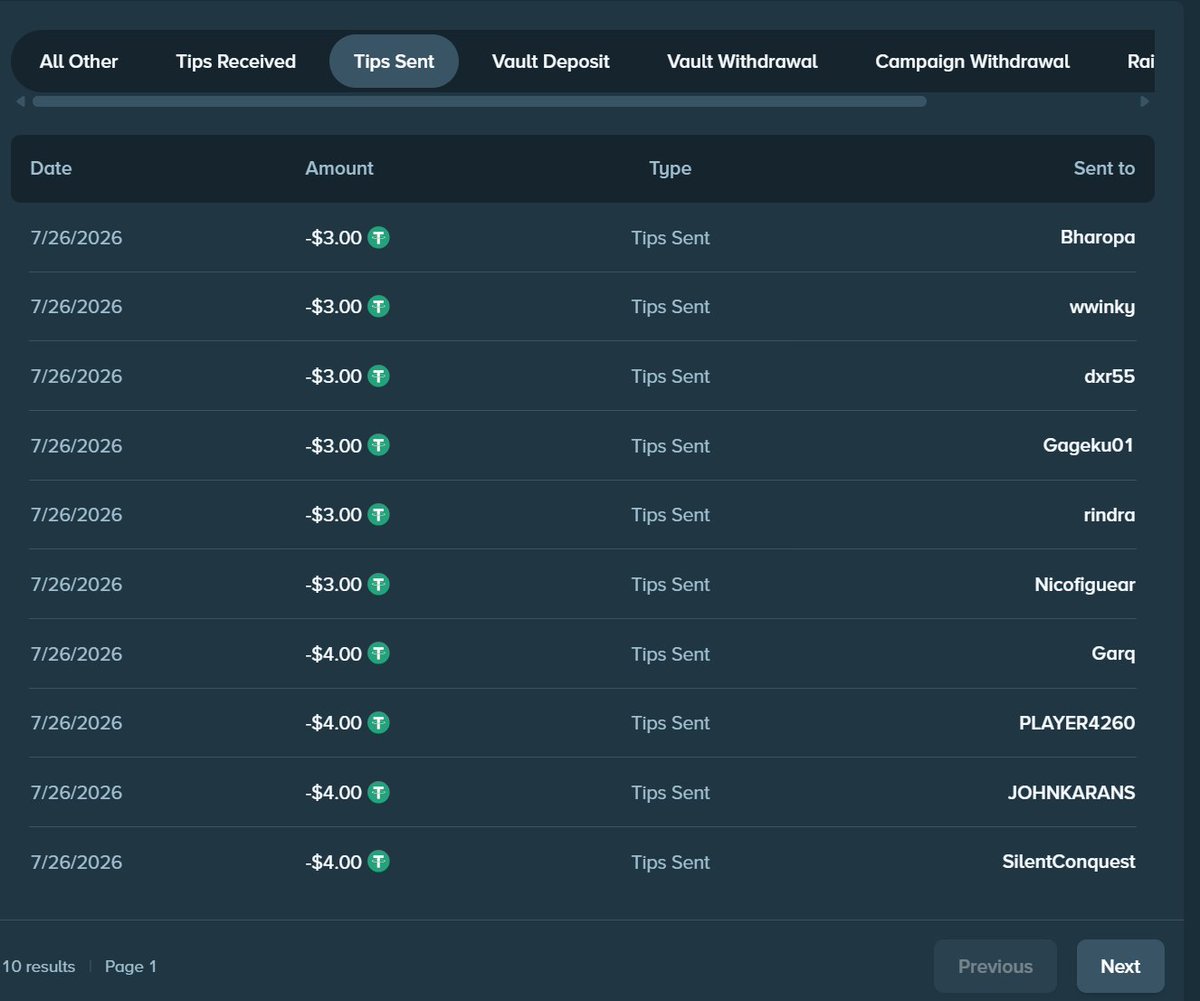This screenshot has height=1001, width=1200.
Task: Open recipient Gageku01
Action: click(1089, 446)
